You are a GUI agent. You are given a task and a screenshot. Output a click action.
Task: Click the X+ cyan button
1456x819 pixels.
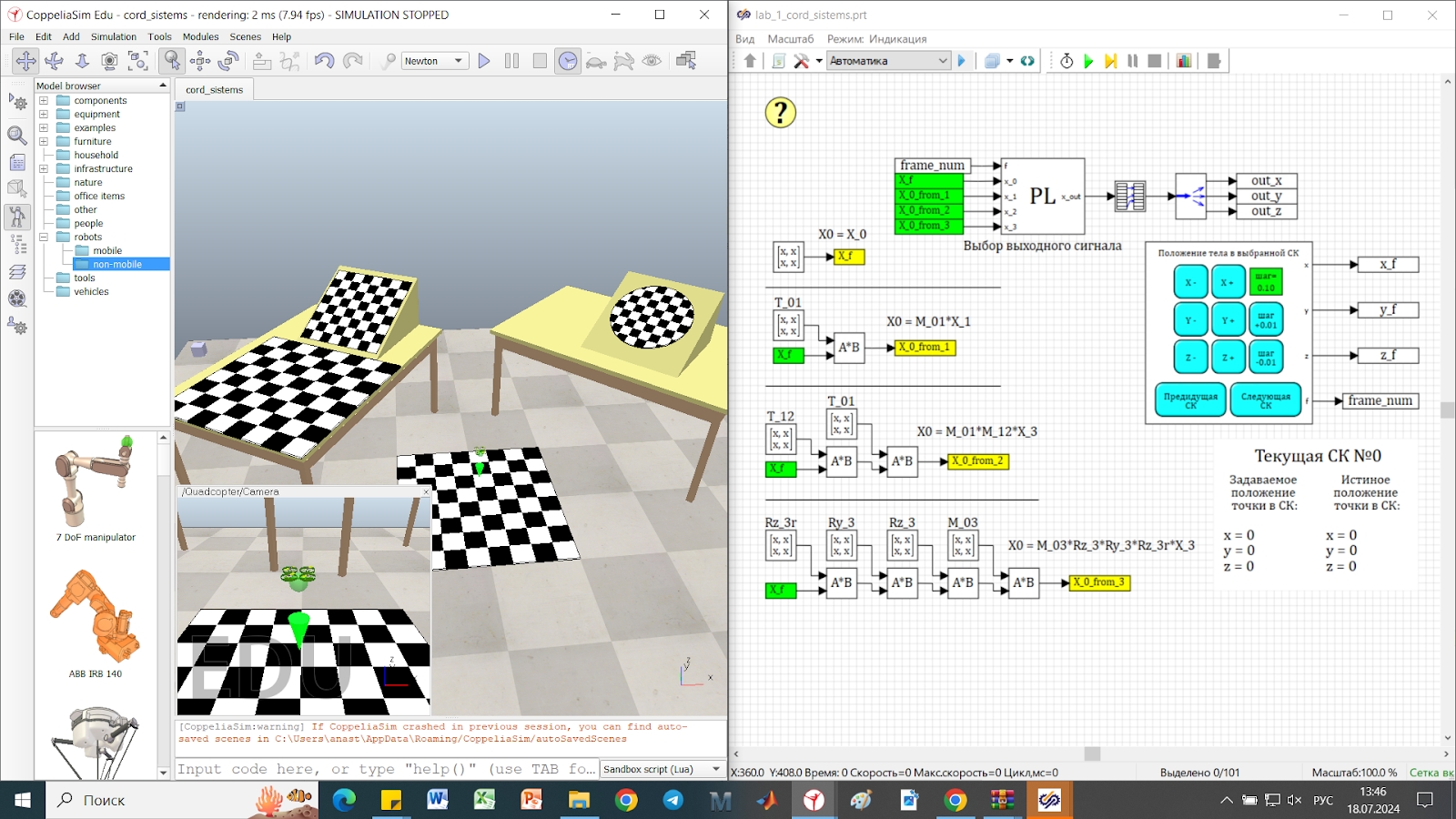(x=1228, y=283)
